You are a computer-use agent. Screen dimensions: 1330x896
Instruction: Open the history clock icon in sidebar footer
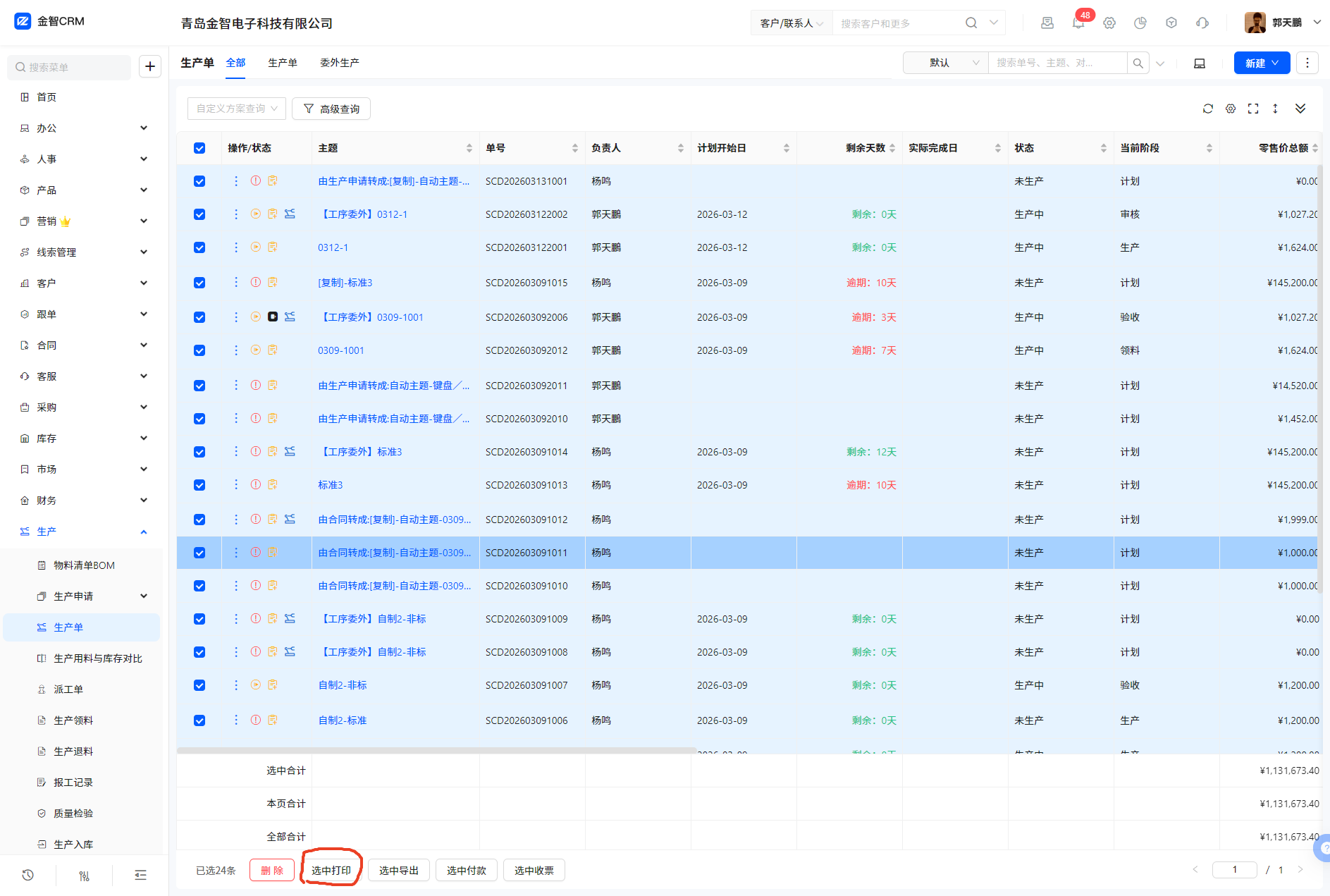pyautogui.click(x=28, y=875)
